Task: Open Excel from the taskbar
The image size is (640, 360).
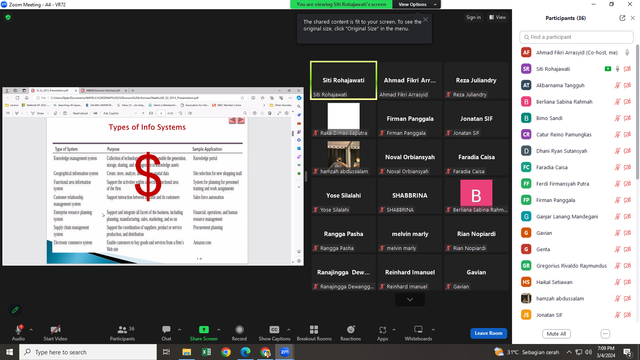Action: pyautogui.click(x=206, y=352)
